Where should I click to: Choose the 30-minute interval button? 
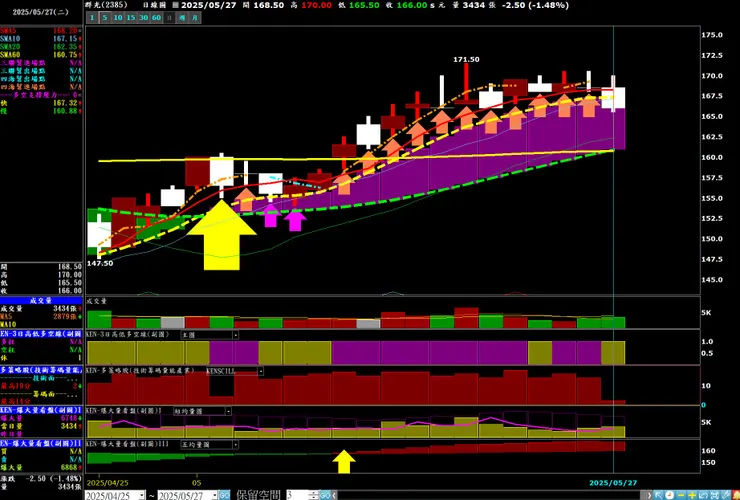tap(143, 17)
